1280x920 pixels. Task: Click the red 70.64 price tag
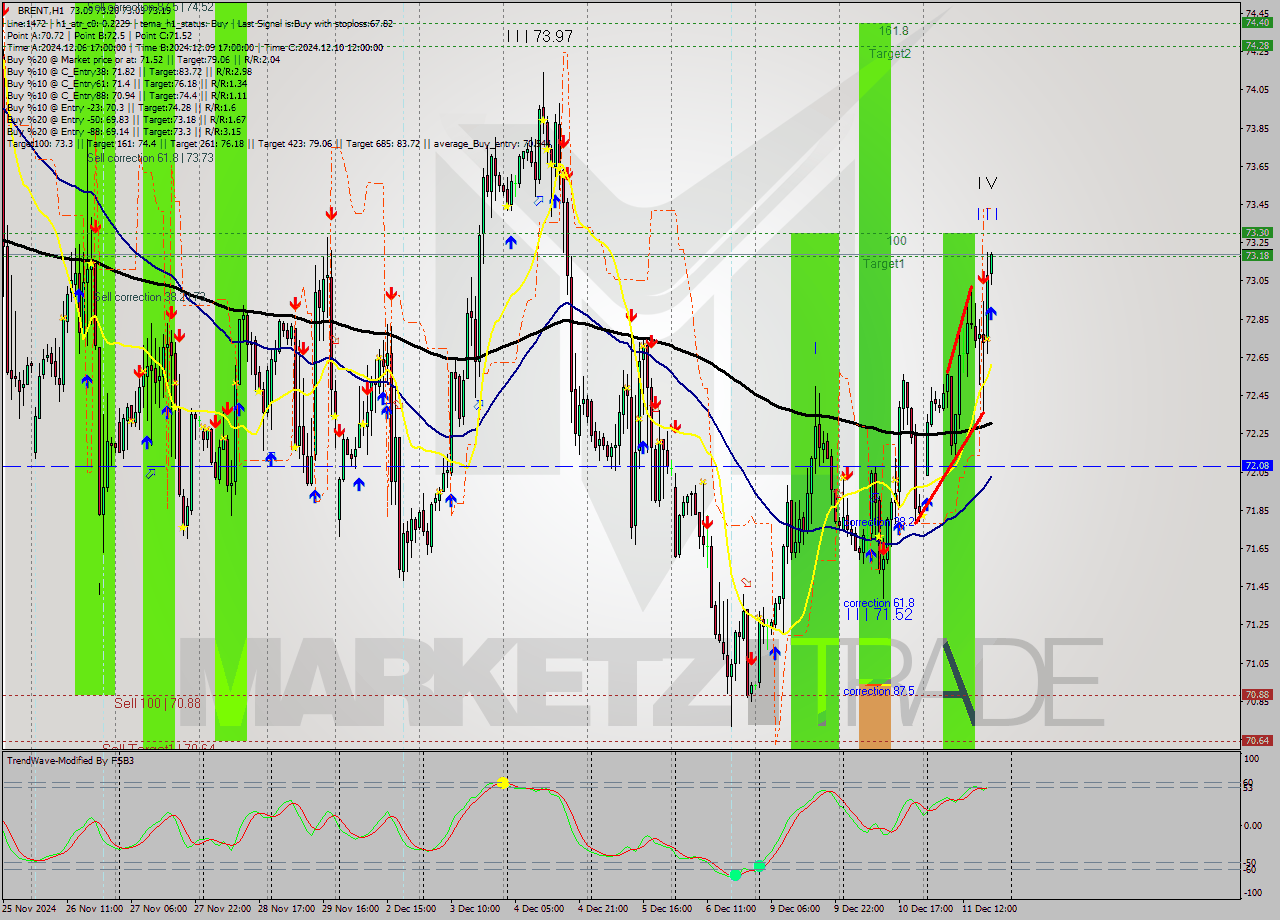click(x=1256, y=740)
